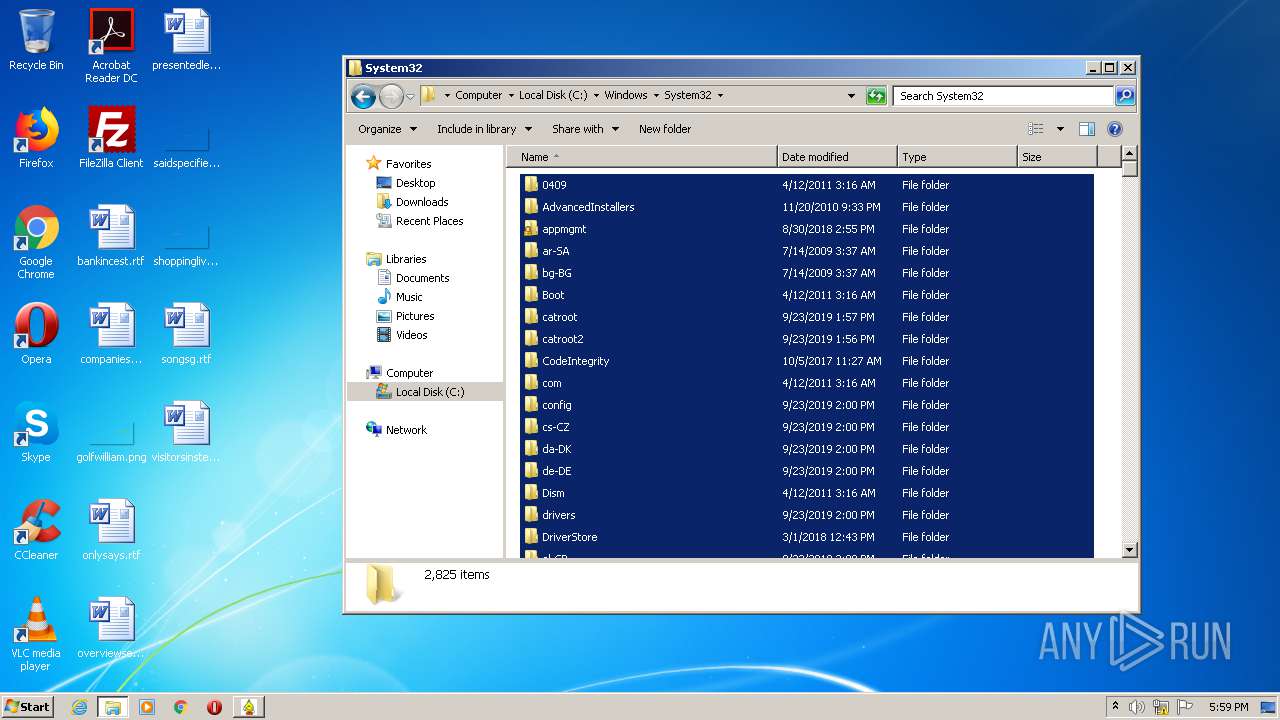Change the view layout icon
Screen dimensions: 1280x720
1036,129
